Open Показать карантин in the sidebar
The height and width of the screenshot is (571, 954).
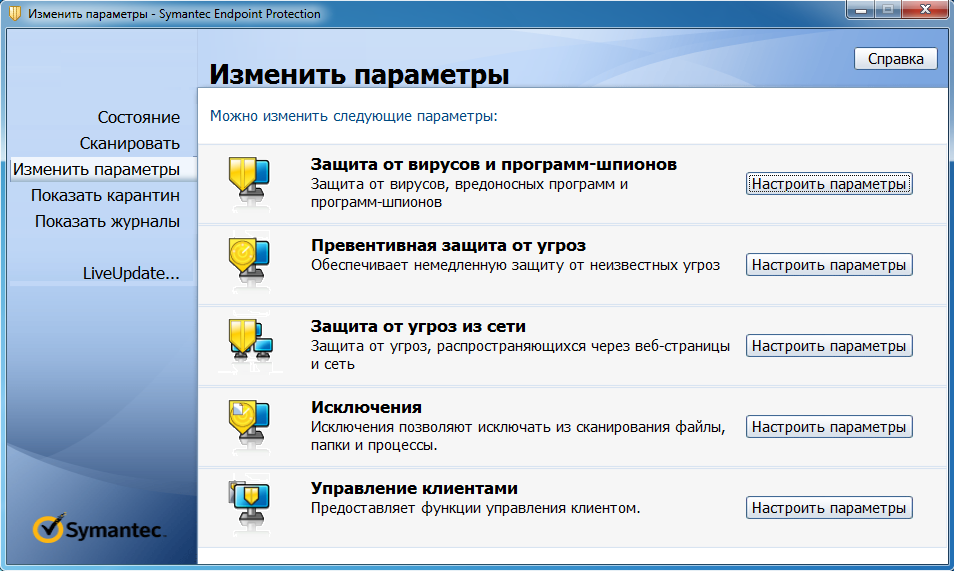pyautogui.click(x=105, y=195)
